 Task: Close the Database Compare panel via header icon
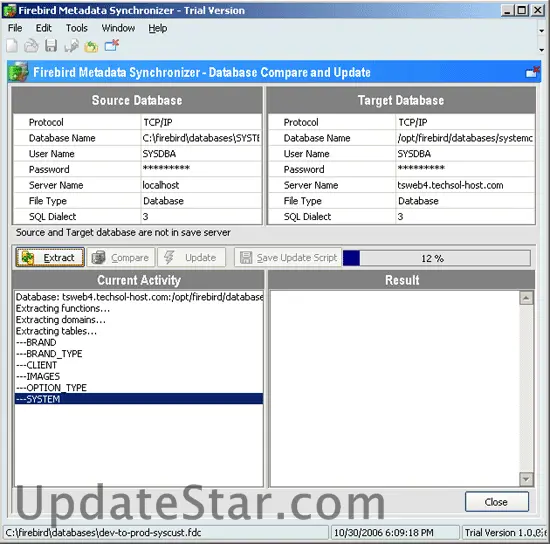point(532,72)
